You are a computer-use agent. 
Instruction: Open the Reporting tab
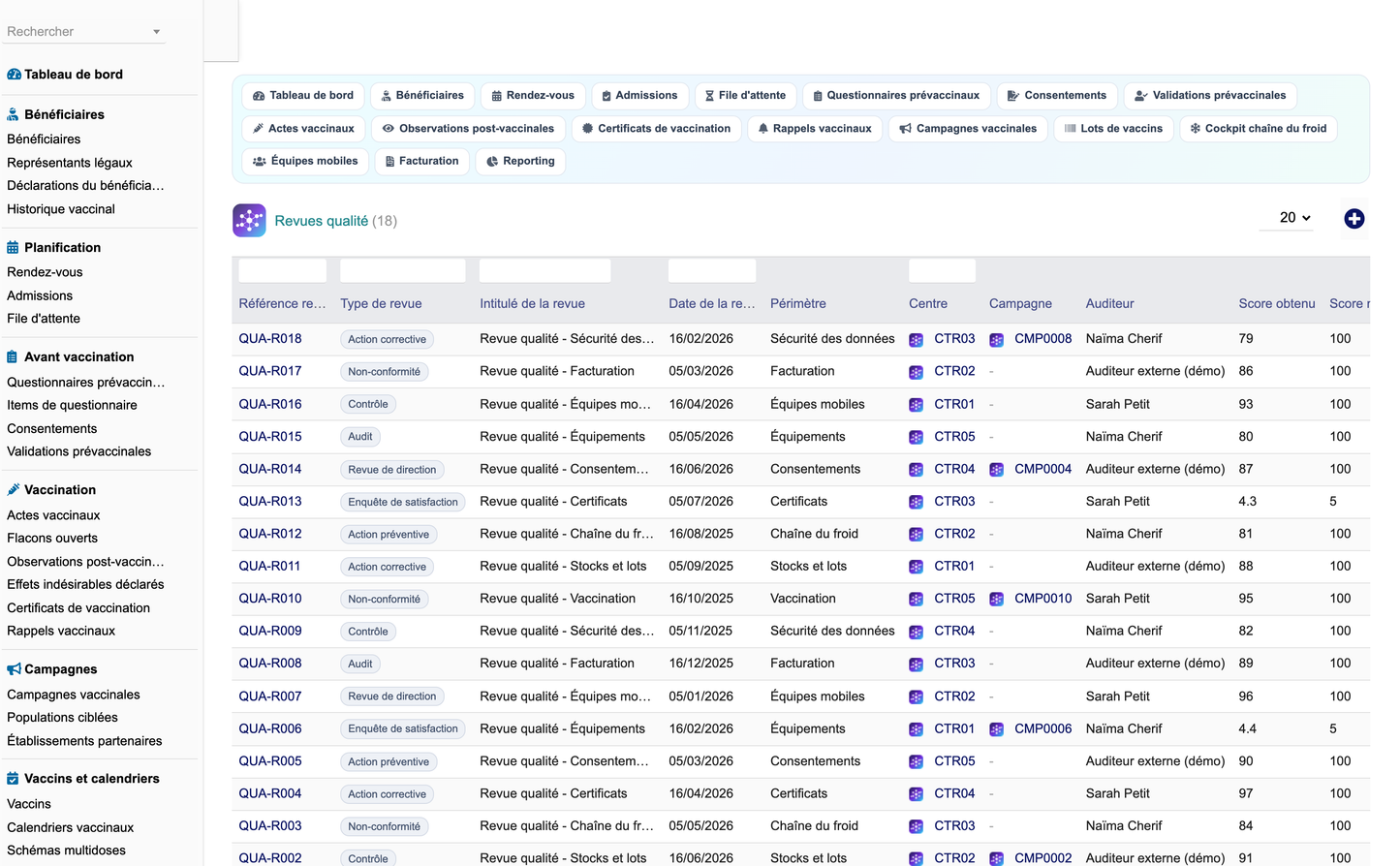[x=520, y=162]
